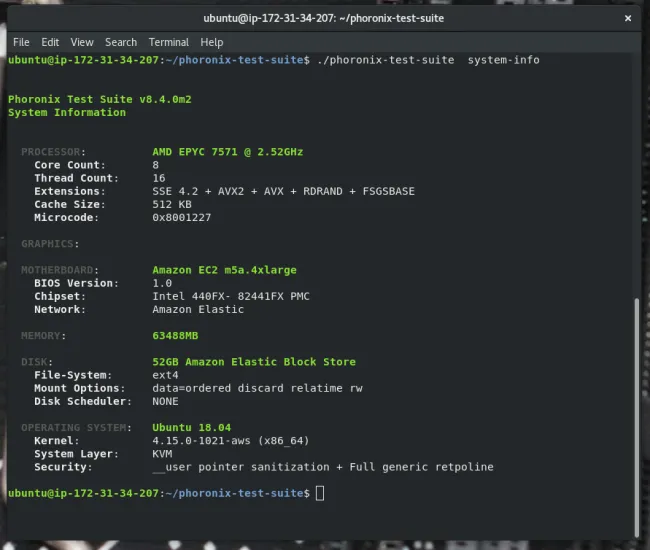Click the cursor at the bottom prompt

[320, 493]
